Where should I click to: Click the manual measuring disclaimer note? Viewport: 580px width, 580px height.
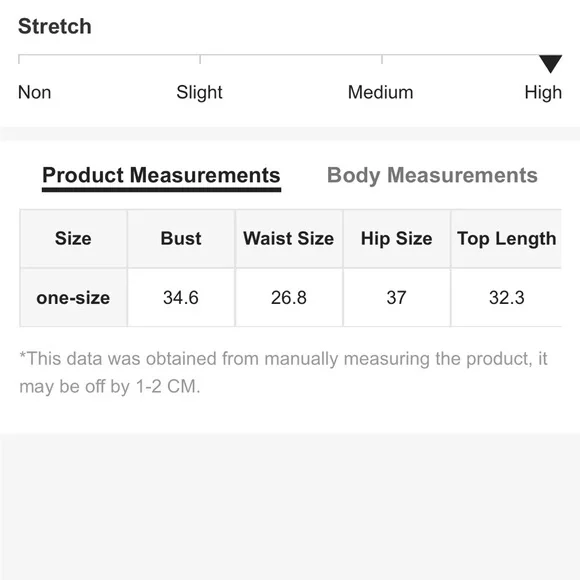[283, 372]
